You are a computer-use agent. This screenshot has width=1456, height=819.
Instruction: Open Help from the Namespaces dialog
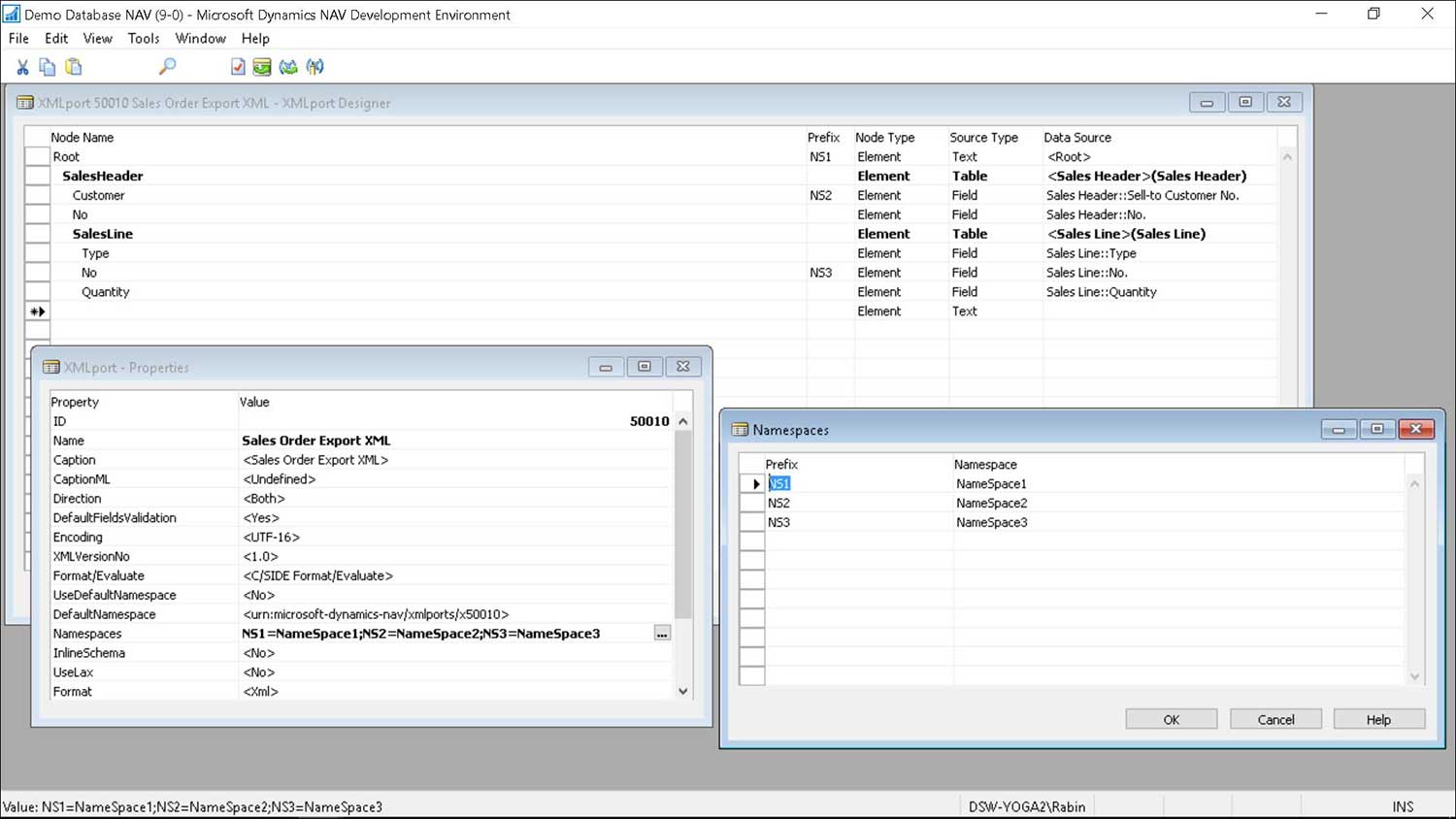pyautogui.click(x=1378, y=718)
